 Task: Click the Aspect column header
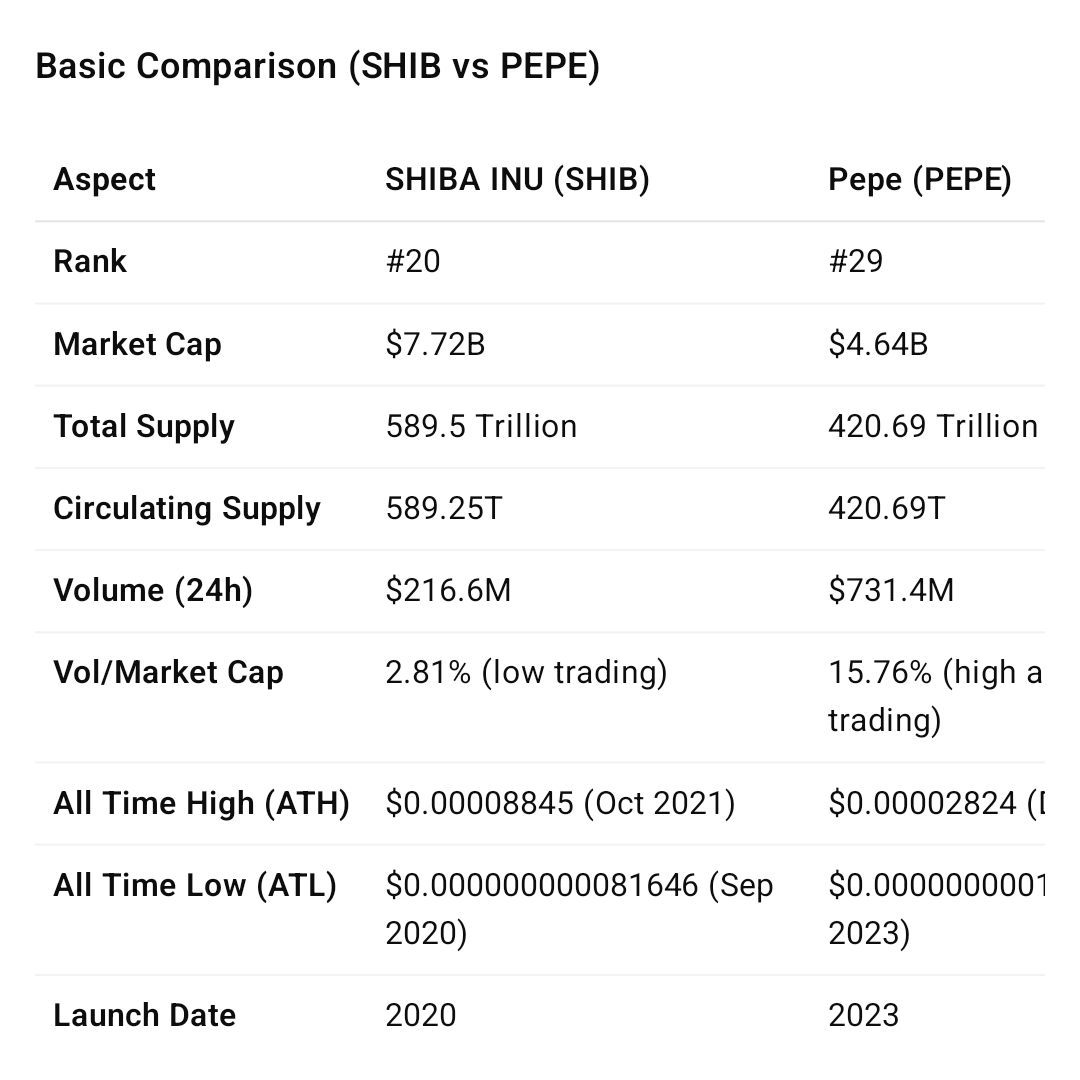[105, 180]
